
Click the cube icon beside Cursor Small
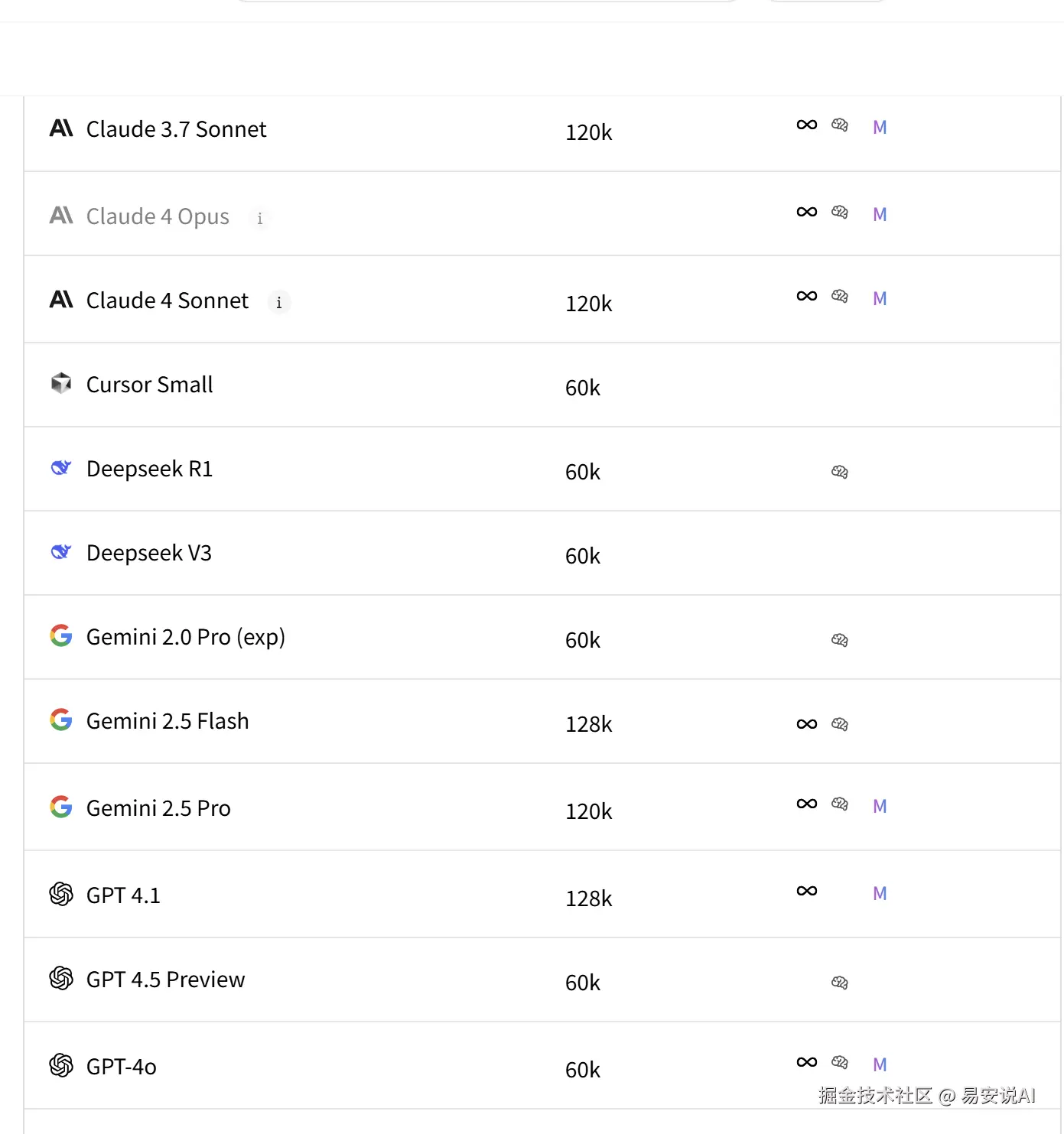[x=61, y=383]
